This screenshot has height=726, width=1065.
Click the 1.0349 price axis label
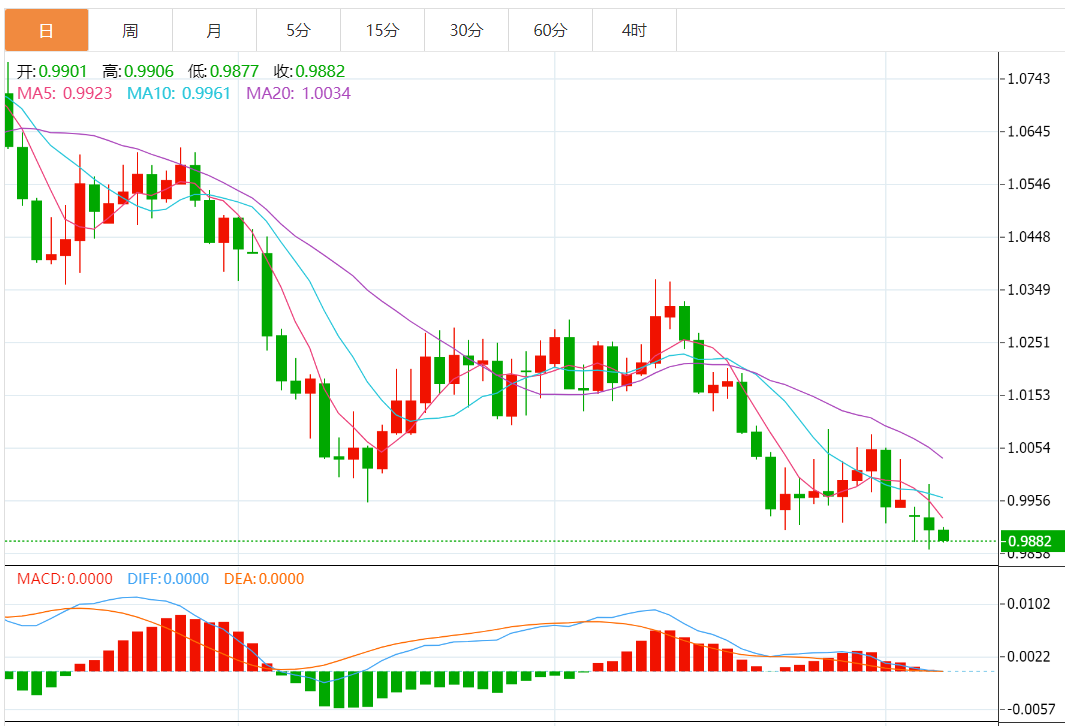(1028, 290)
